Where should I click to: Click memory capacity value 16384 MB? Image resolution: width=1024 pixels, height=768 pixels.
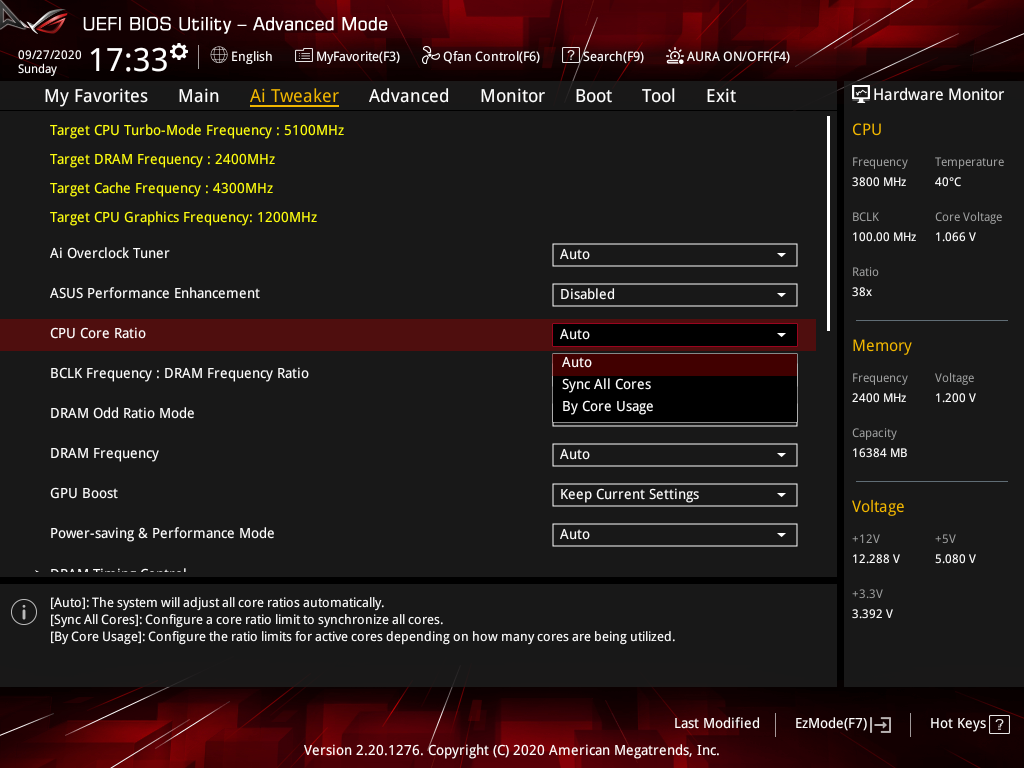(x=880, y=453)
